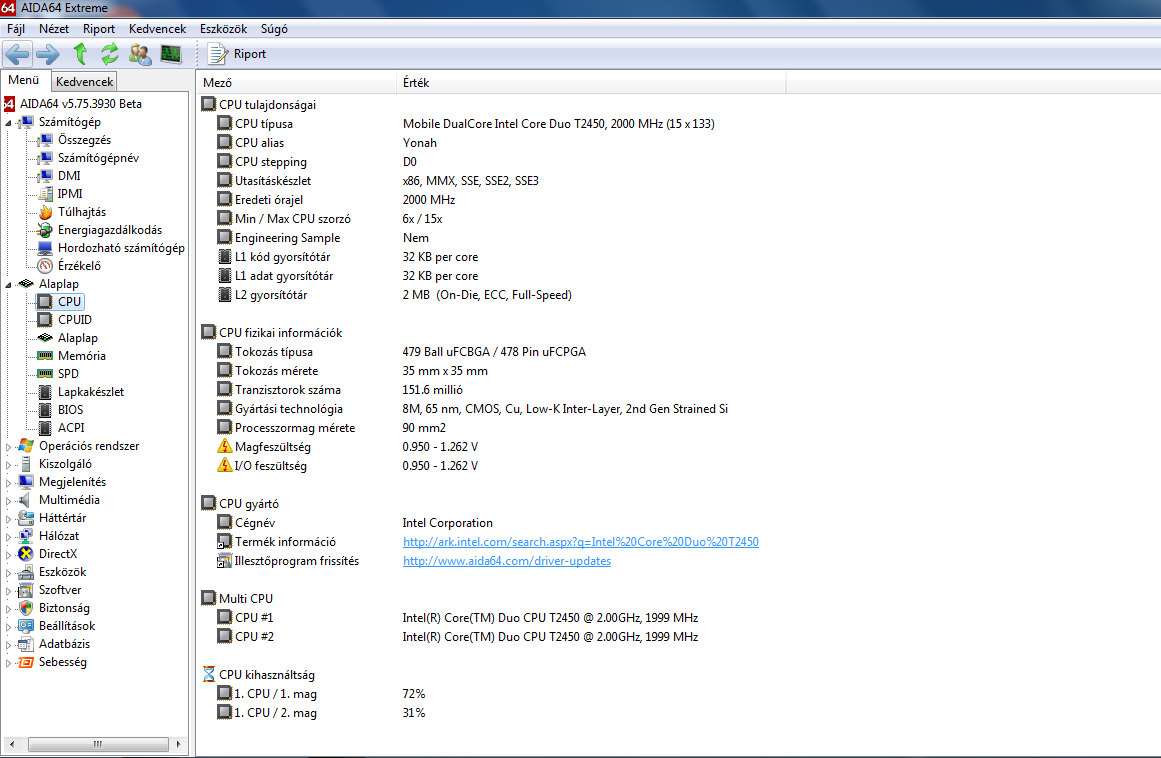Screen dimensions: 1161x758
Task: Click the Eszközök devices icon
Action: (x=26, y=572)
